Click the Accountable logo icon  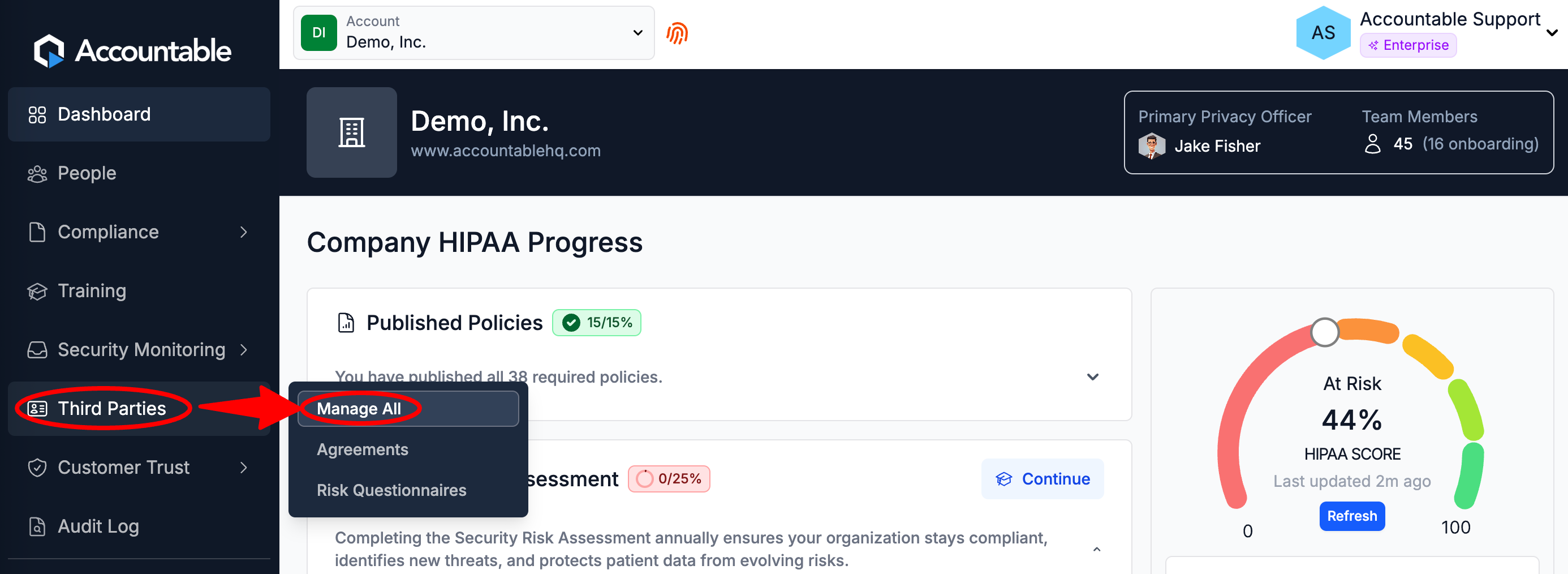click(x=49, y=50)
